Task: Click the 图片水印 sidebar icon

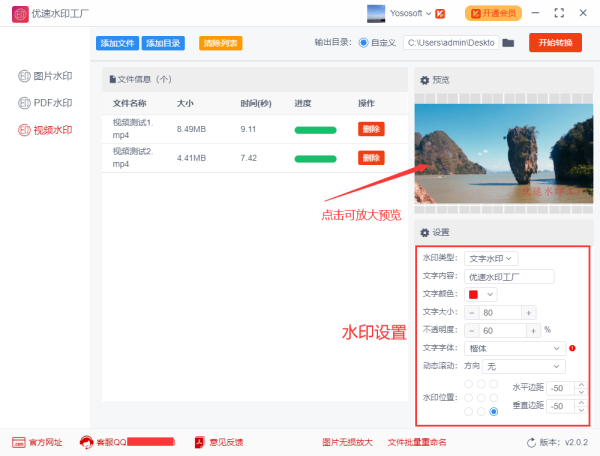Action: 24,76
